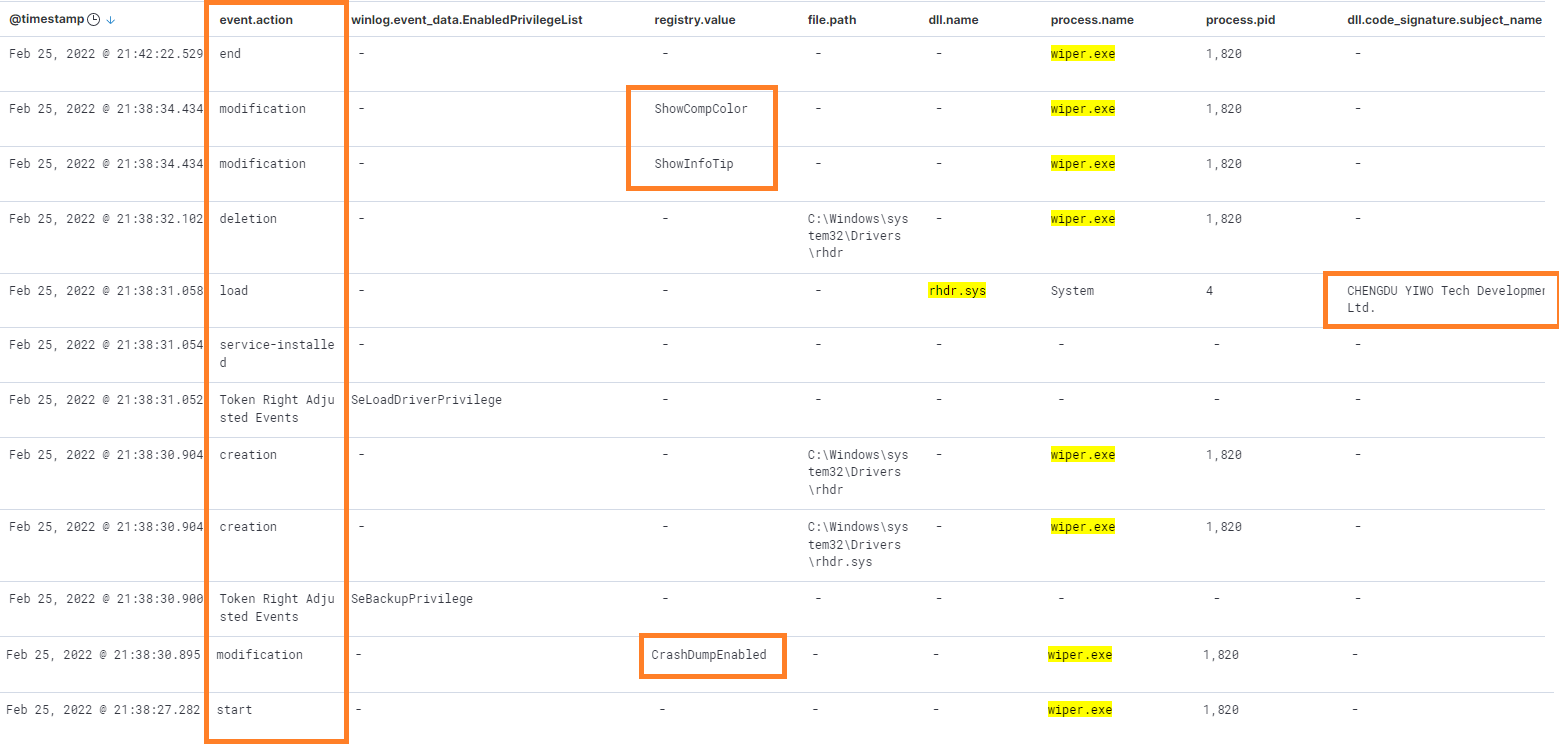Select the highlighted rhdr.sys dll.name cell
1559x753 pixels.
958,291
